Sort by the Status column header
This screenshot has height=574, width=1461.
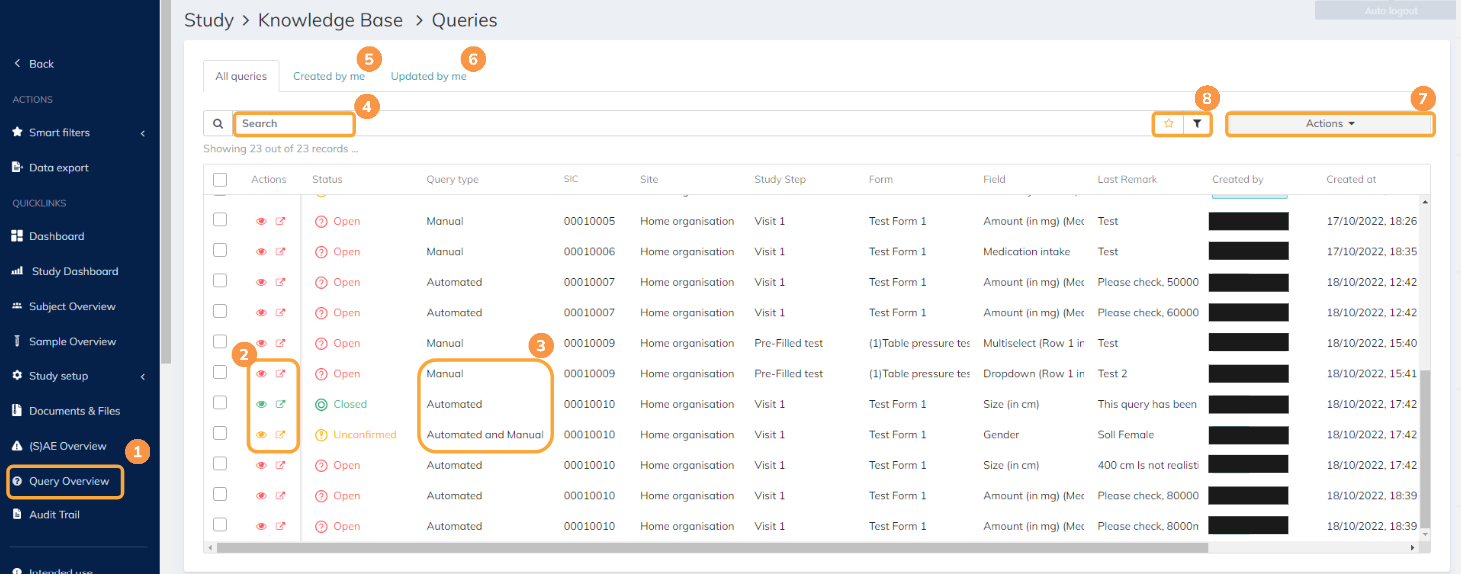click(x=327, y=180)
